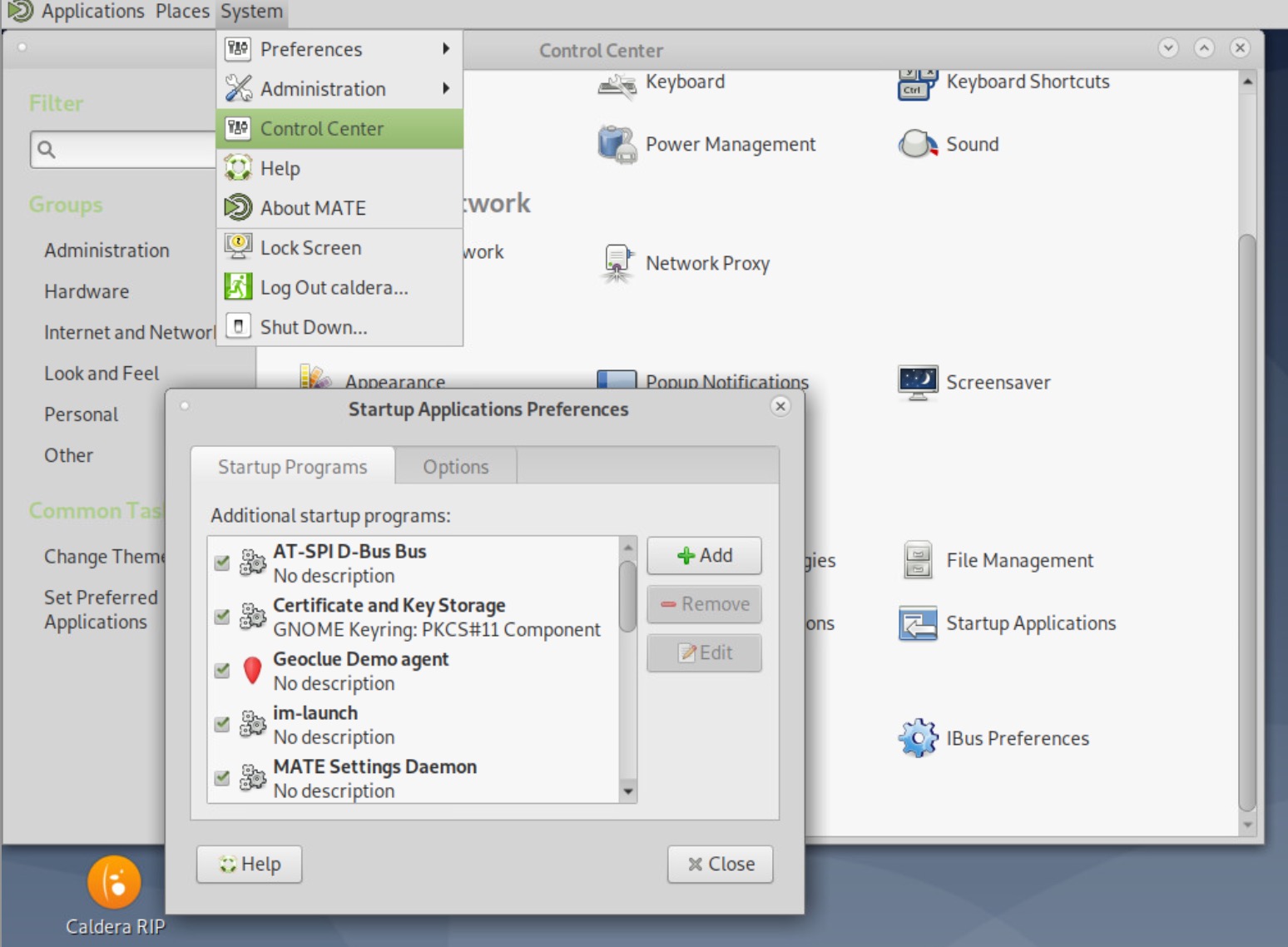1288x947 pixels.
Task: Open the Power Management icon
Action: pos(617,144)
